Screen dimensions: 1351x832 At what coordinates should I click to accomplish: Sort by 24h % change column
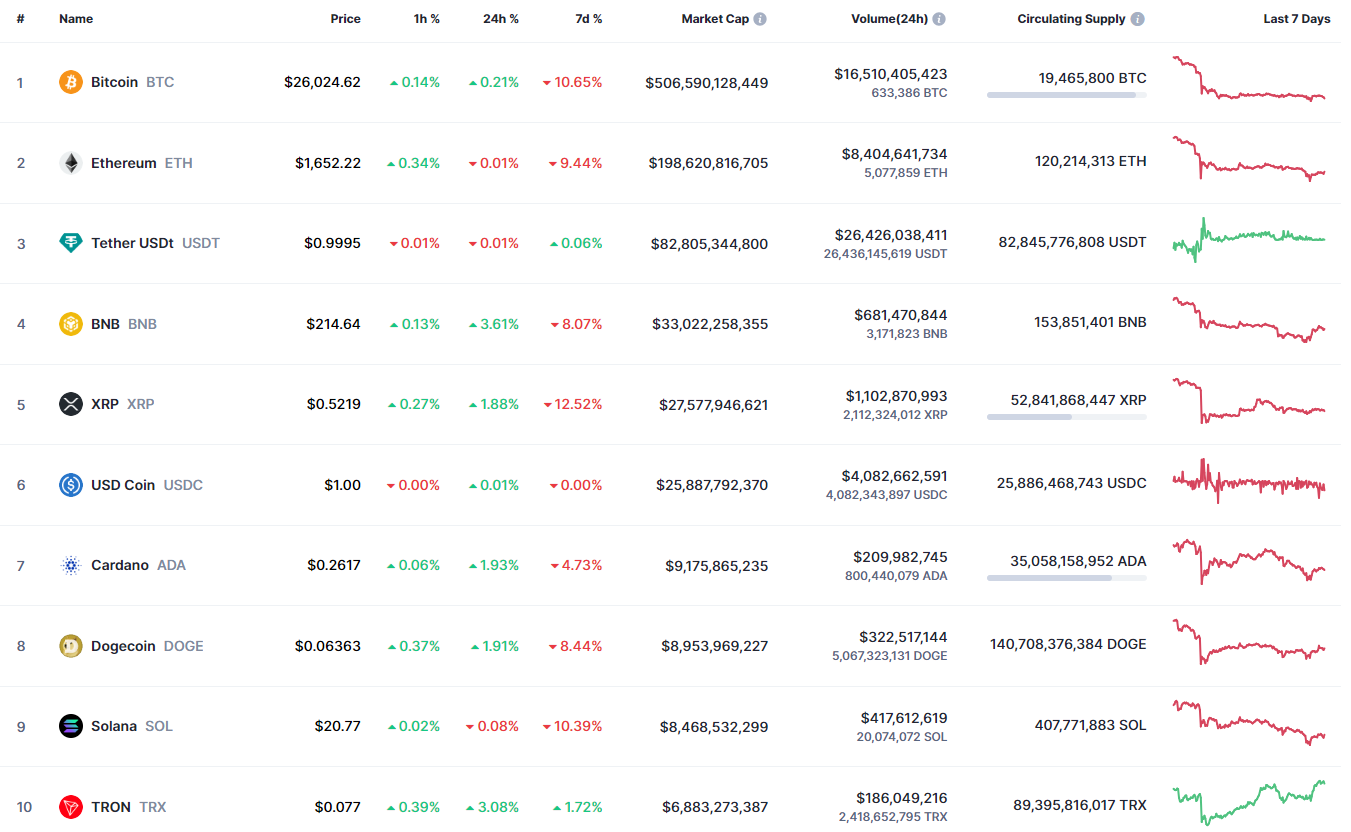[500, 18]
